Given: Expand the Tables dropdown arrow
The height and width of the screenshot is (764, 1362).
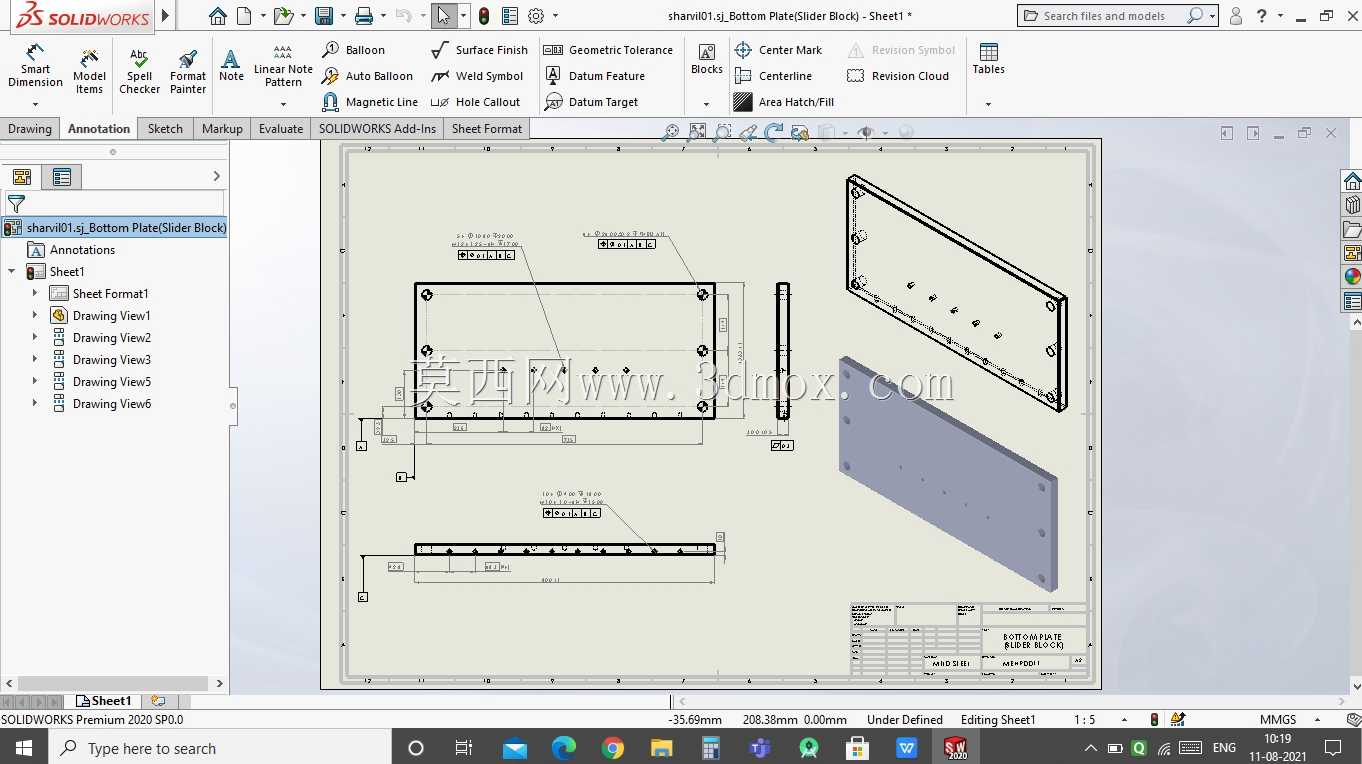Looking at the screenshot, I should pyautogui.click(x=988, y=104).
